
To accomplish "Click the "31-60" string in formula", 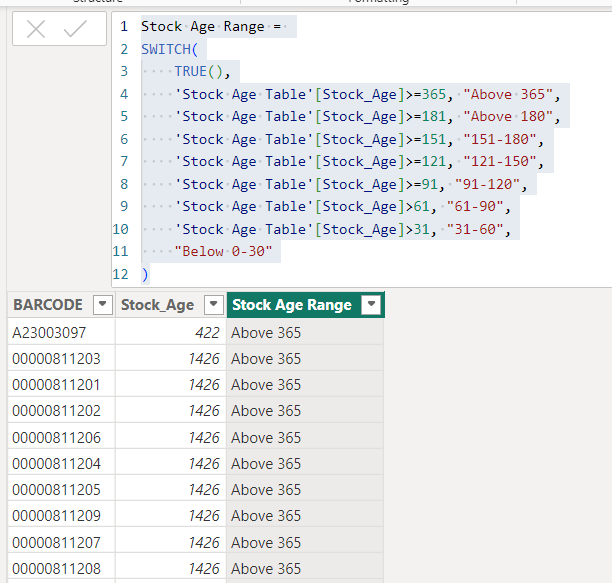I will (475, 229).
